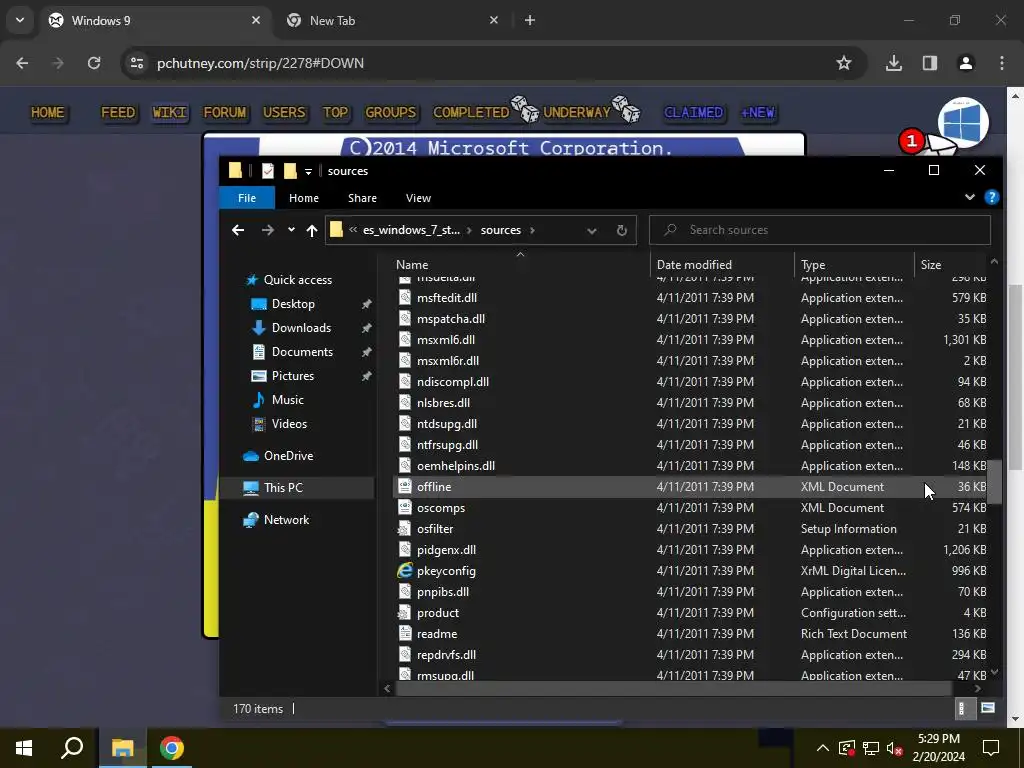This screenshot has width=1024, height=768.
Task: Open the Chrome three-dot menu
Action: coord(1002,63)
